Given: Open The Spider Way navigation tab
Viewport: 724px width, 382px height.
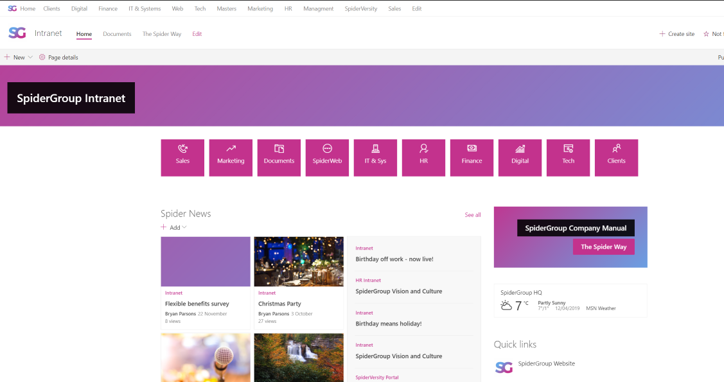Looking at the screenshot, I should pos(162,34).
